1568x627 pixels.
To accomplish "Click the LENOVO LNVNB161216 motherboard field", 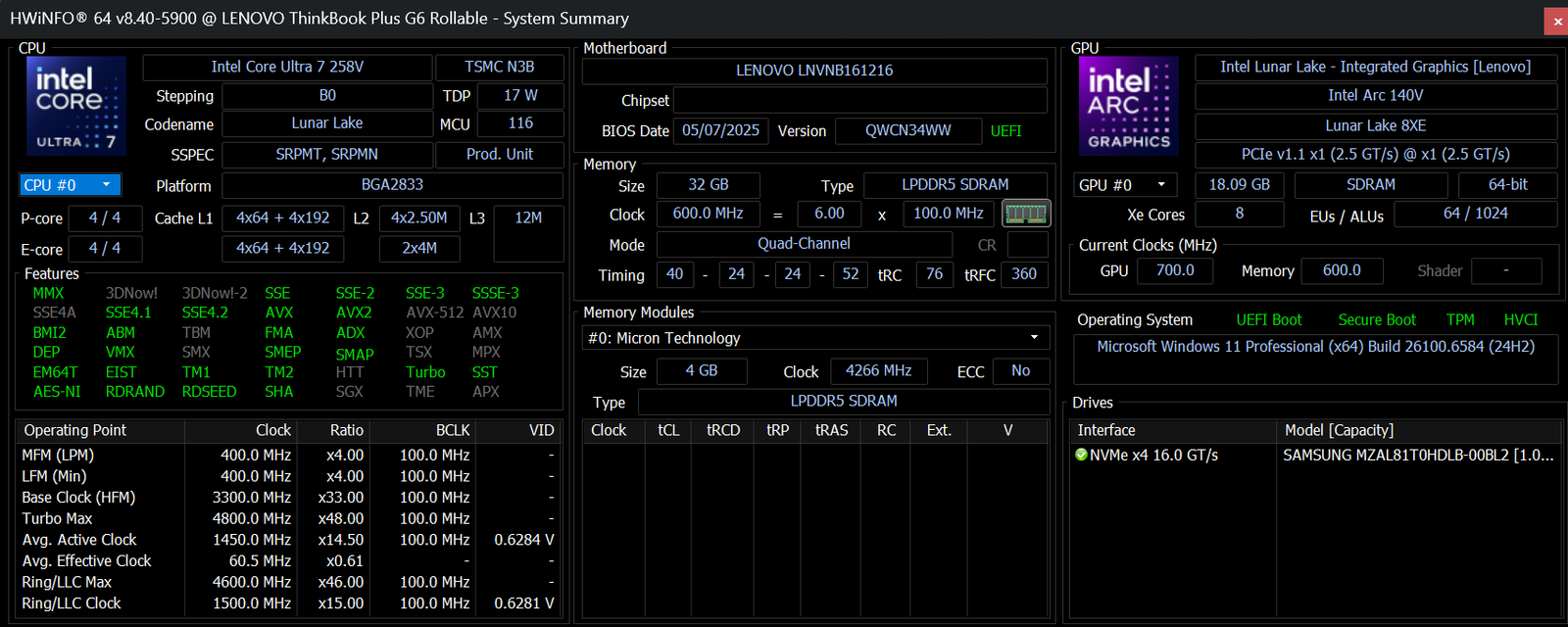I will (x=813, y=71).
